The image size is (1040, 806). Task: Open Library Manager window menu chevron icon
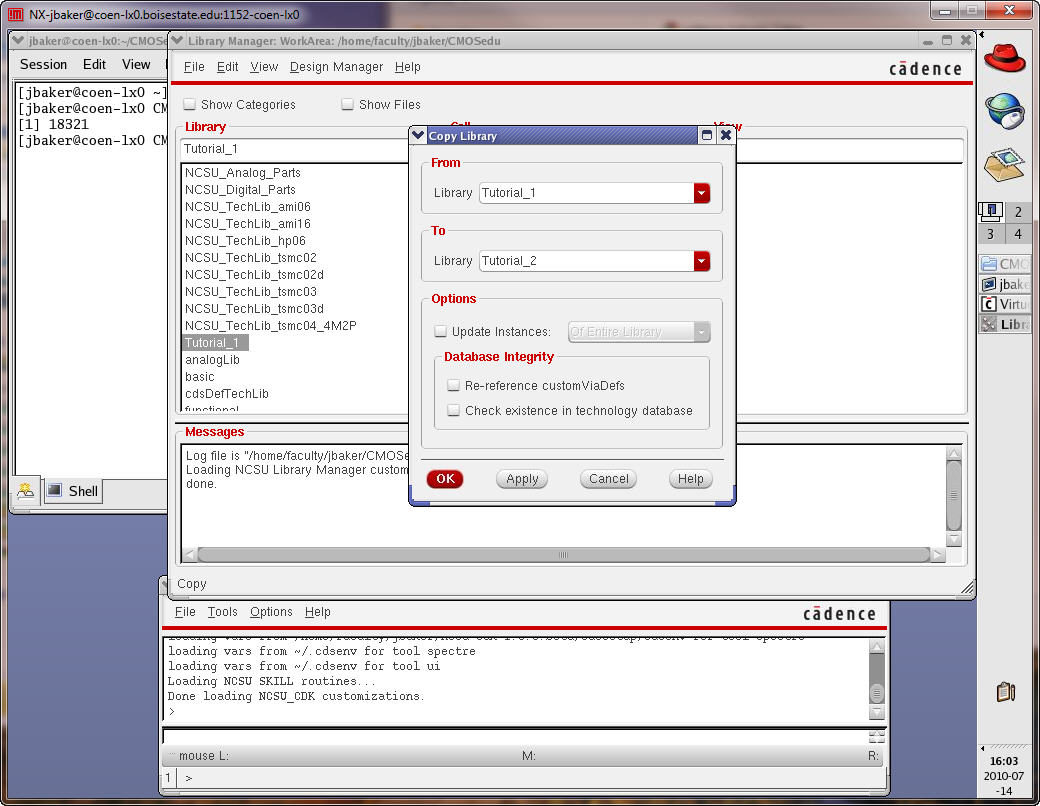(x=177, y=40)
